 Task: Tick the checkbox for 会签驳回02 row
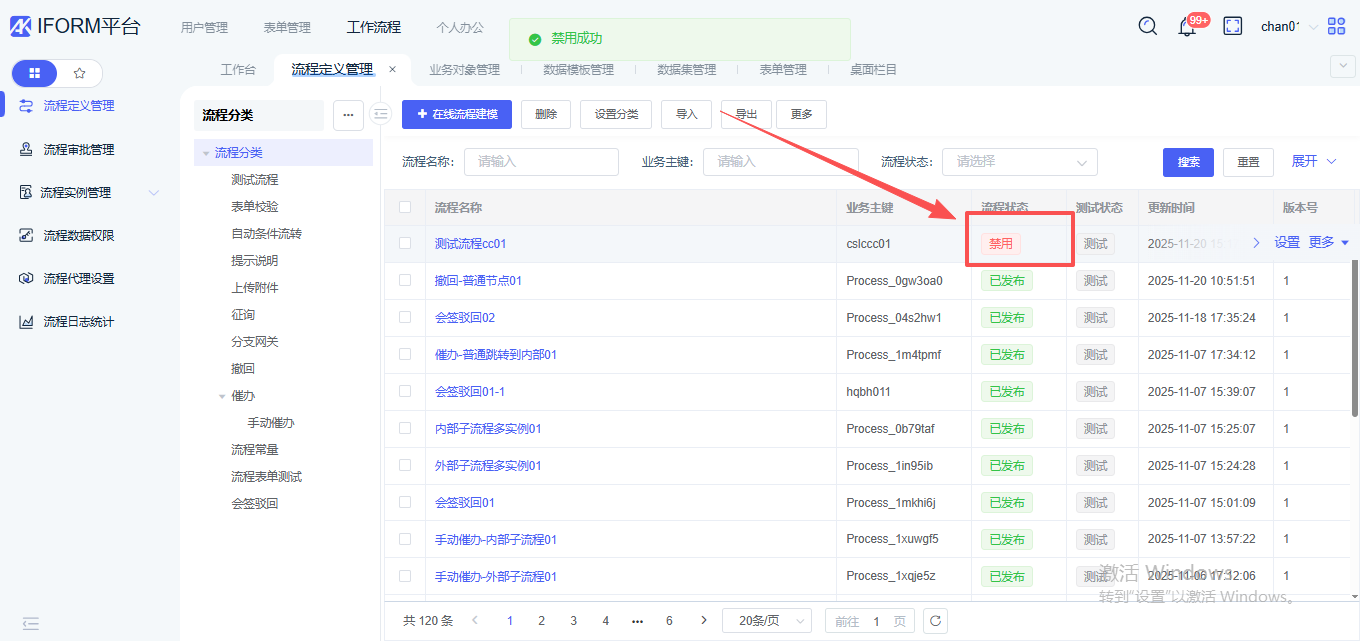tap(405, 317)
